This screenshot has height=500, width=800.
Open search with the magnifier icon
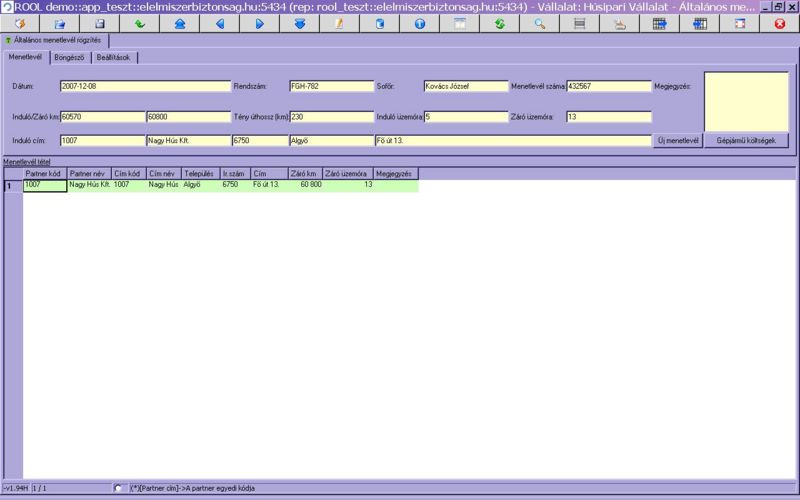[x=539, y=23]
